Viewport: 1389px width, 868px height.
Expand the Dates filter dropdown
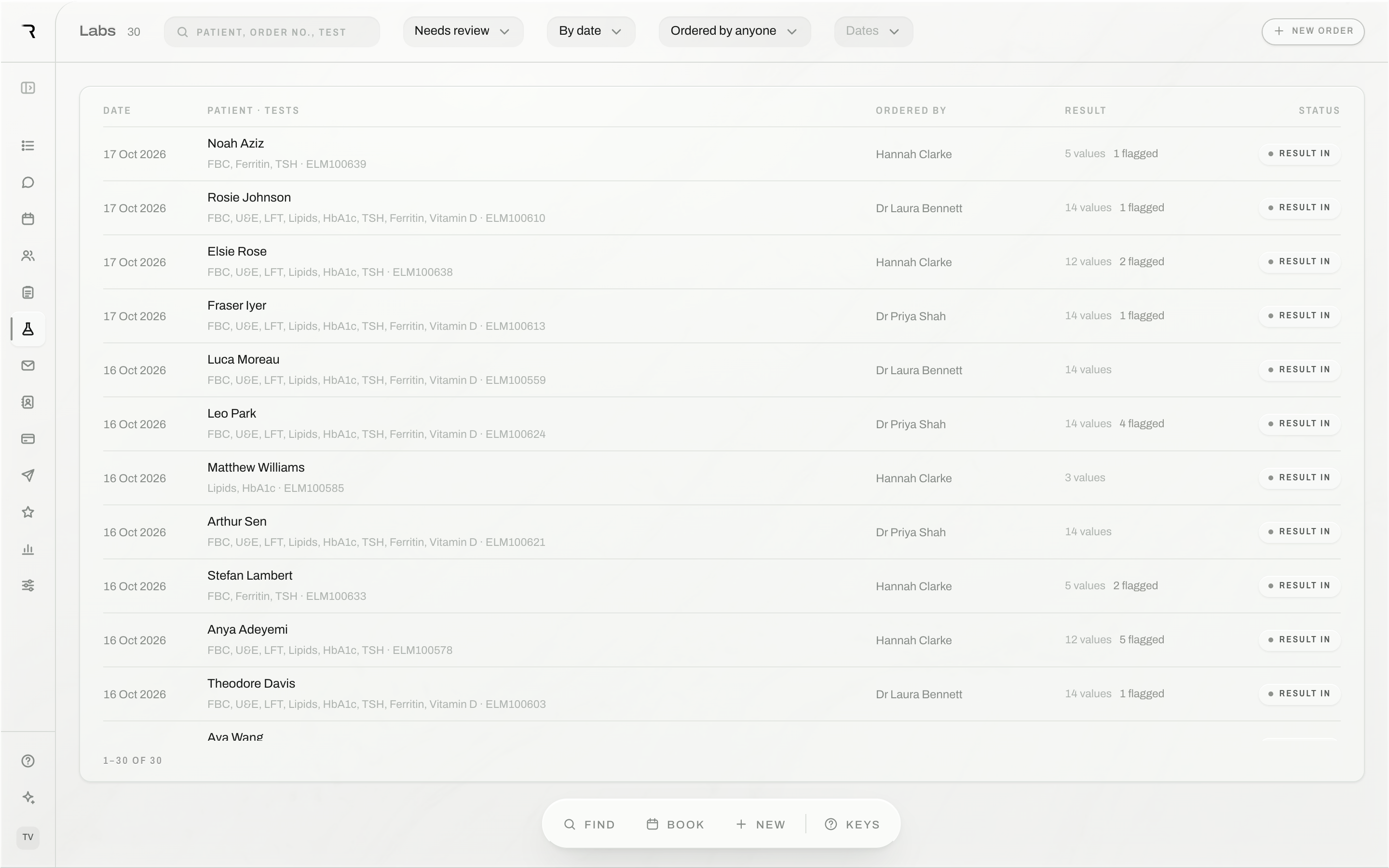tap(873, 31)
